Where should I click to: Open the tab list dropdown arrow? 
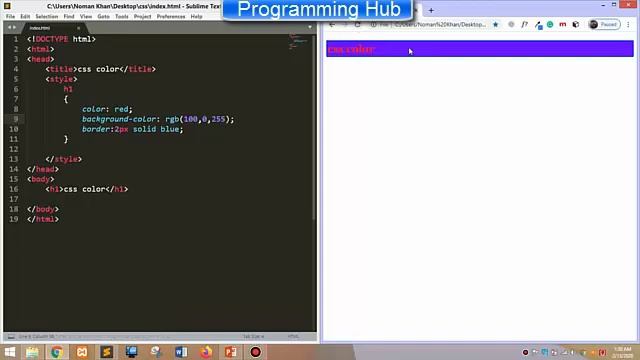[x=310, y=27]
